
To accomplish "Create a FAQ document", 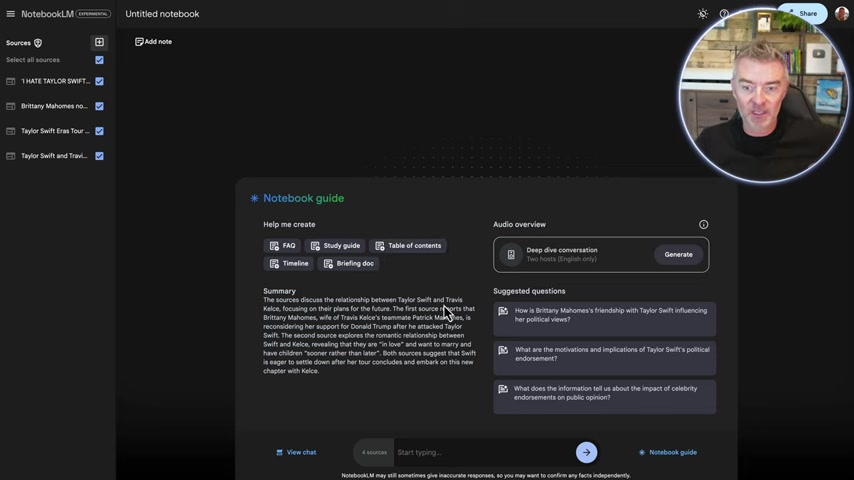I will coord(282,246).
